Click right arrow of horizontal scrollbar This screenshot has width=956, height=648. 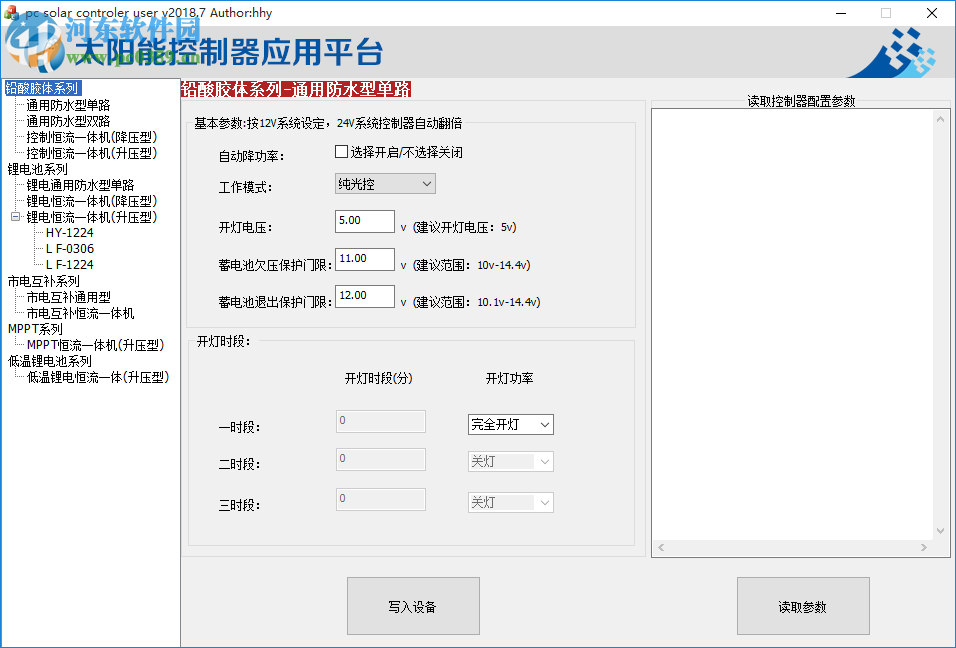(x=924, y=547)
